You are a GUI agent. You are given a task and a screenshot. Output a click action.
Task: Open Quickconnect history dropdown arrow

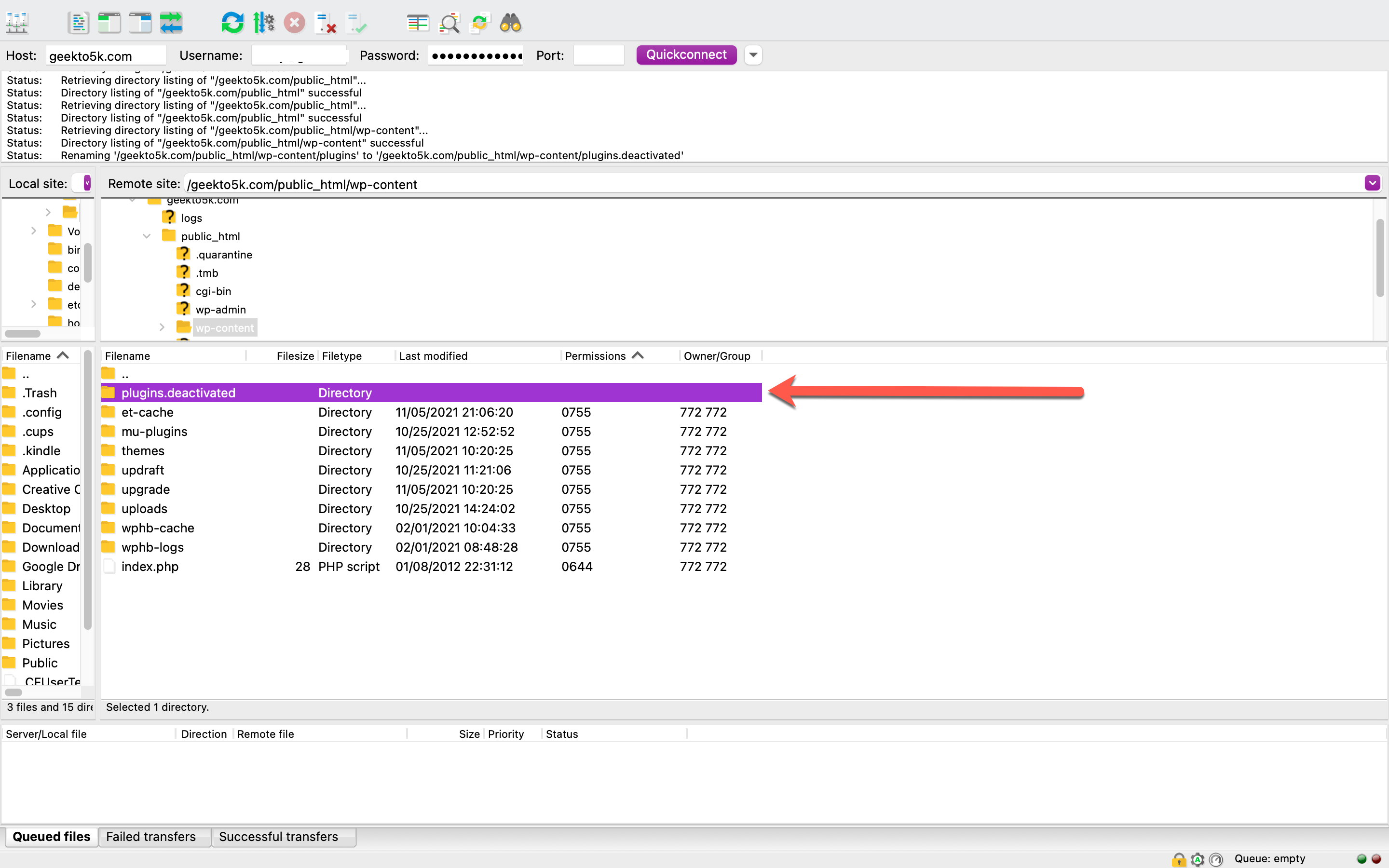pos(753,55)
